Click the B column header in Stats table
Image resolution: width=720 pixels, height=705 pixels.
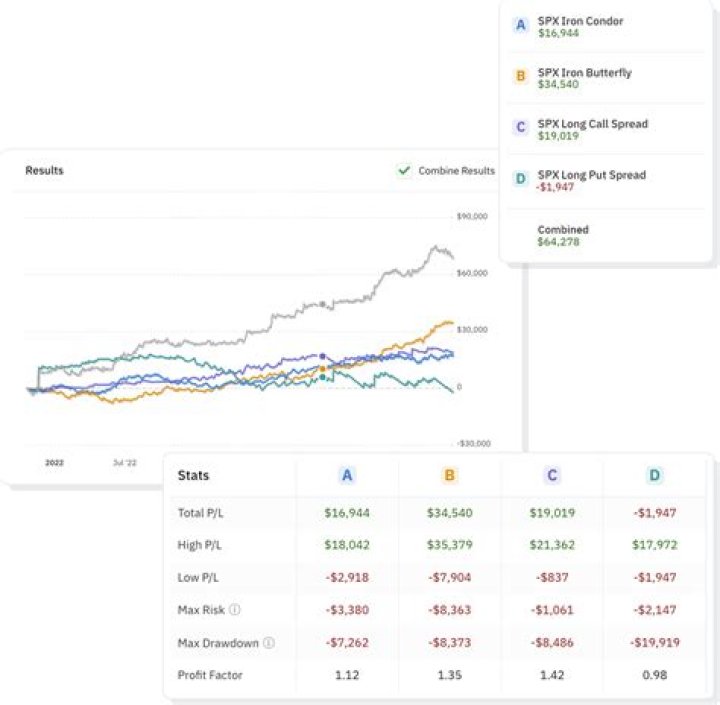pyautogui.click(x=449, y=476)
